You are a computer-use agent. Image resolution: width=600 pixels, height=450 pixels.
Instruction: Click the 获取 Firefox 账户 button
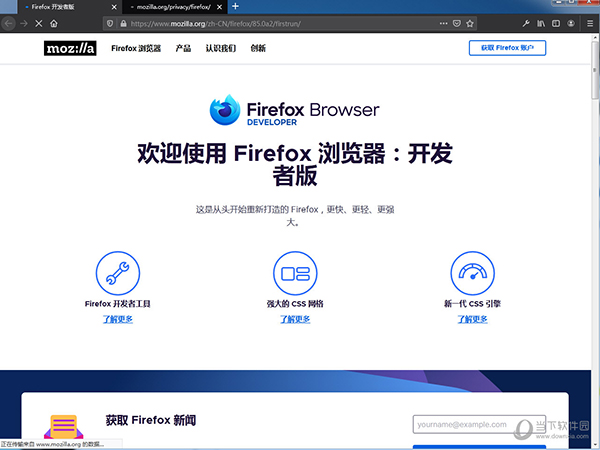click(x=507, y=48)
